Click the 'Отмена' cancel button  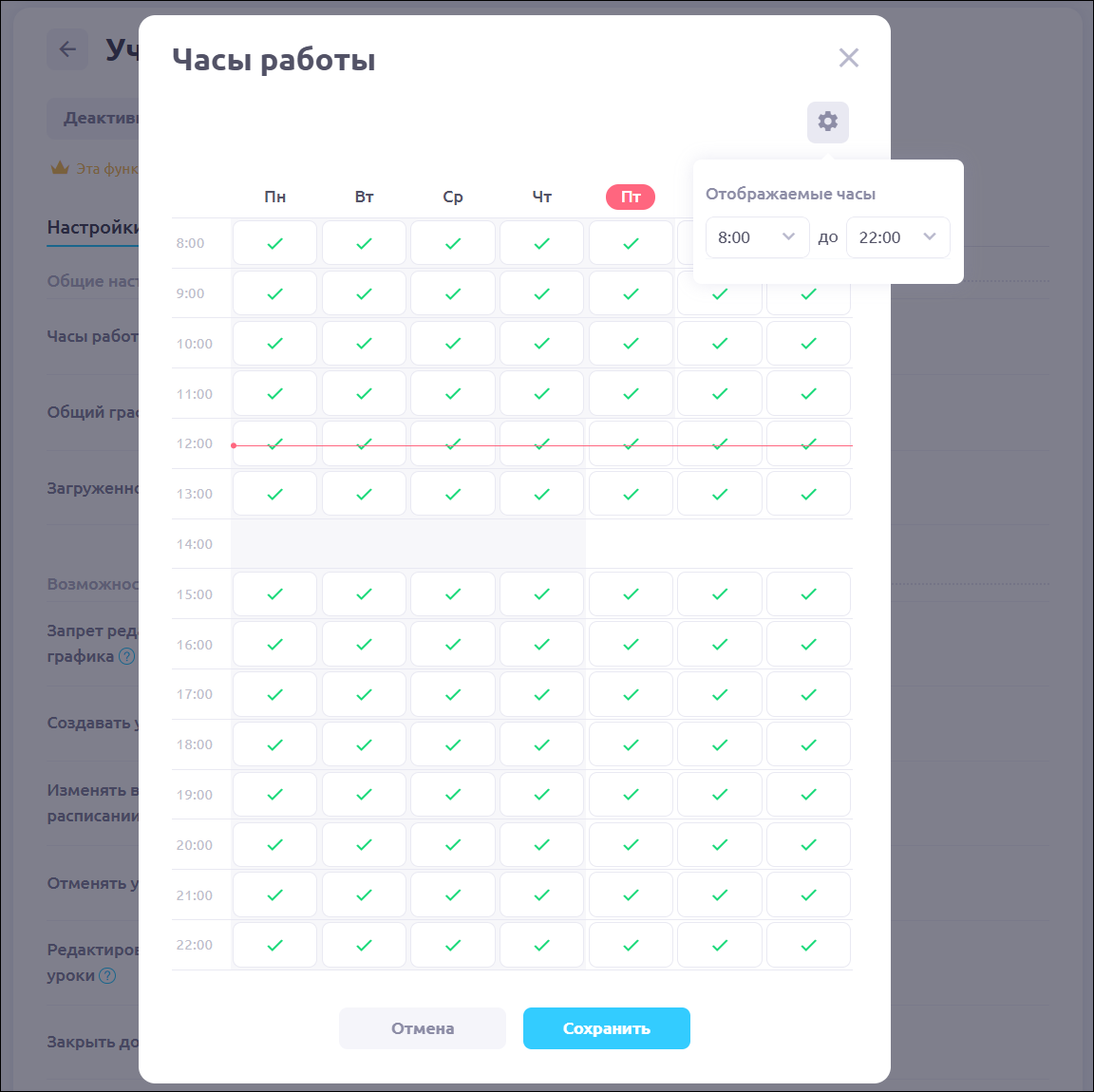tap(422, 1028)
